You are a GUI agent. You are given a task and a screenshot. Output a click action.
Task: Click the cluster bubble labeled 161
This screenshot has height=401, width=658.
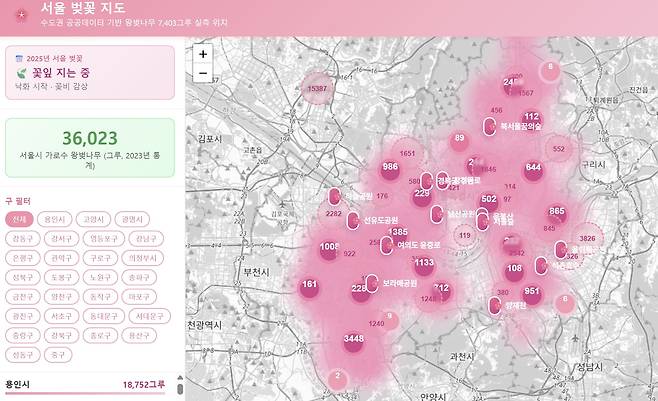(x=309, y=286)
